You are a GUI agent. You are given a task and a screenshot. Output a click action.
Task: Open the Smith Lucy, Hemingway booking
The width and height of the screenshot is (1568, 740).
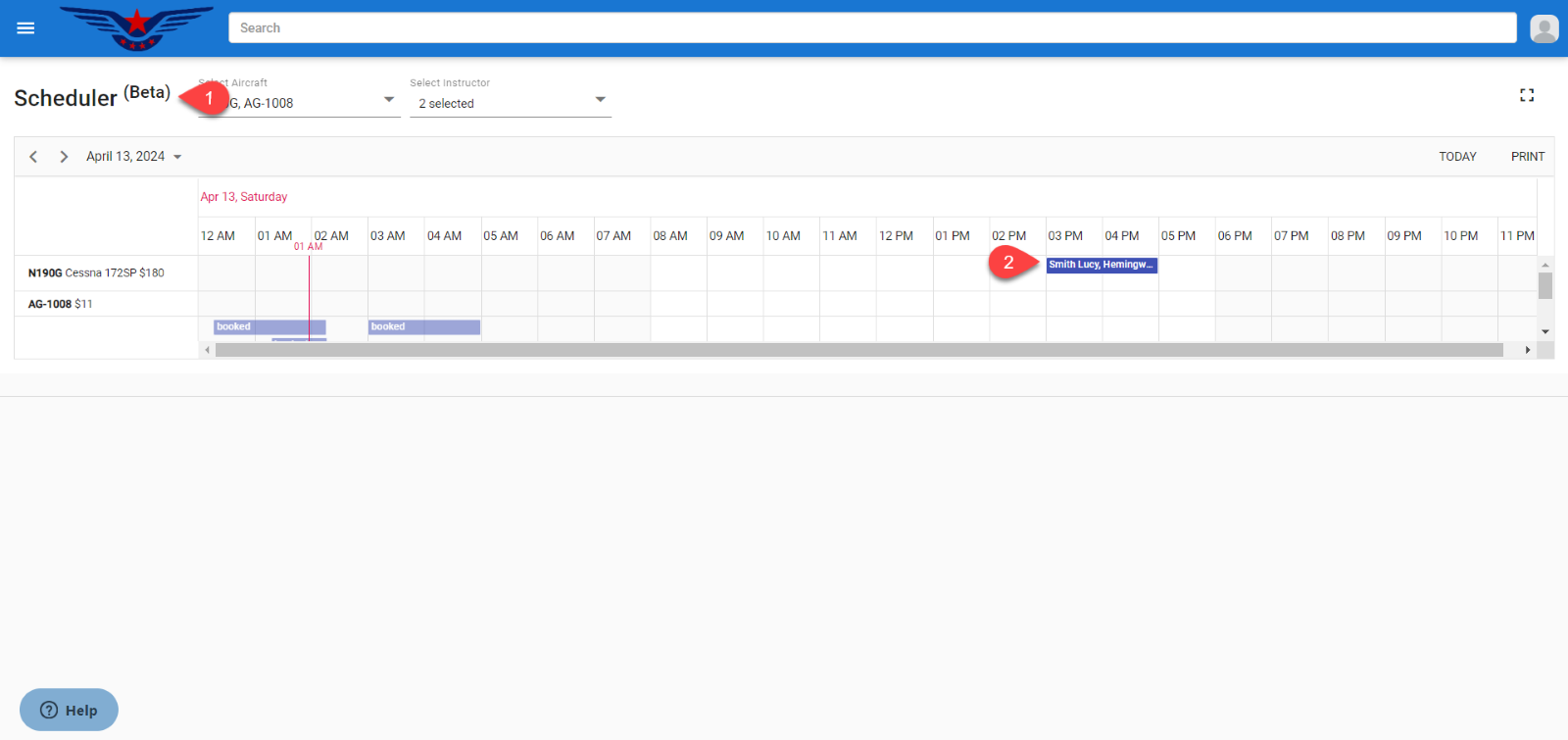pyautogui.click(x=1101, y=265)
